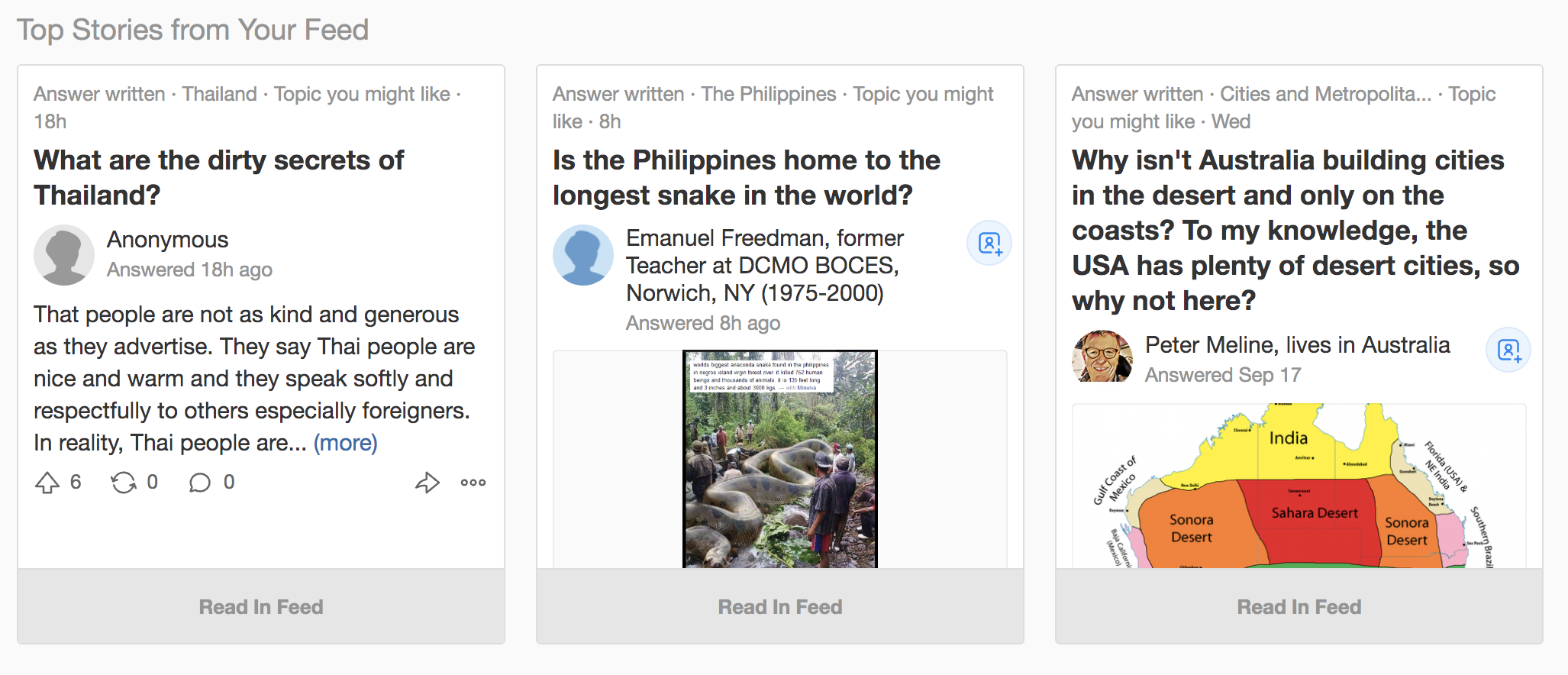Open the three-dots more options menu
Viewport: 1568px width, 675px height.
[x=473, y=483]
